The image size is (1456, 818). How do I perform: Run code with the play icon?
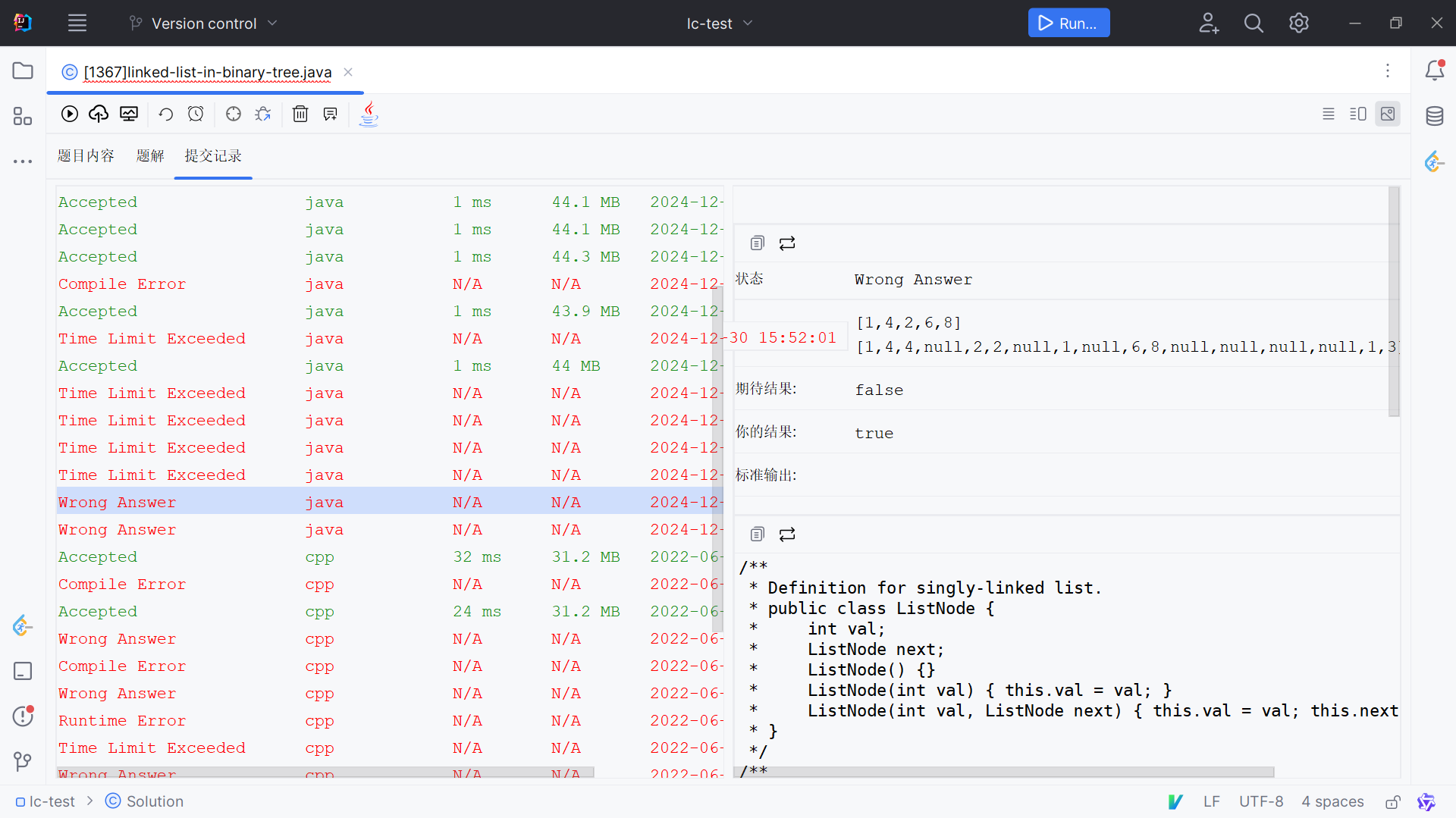point(70,114)
